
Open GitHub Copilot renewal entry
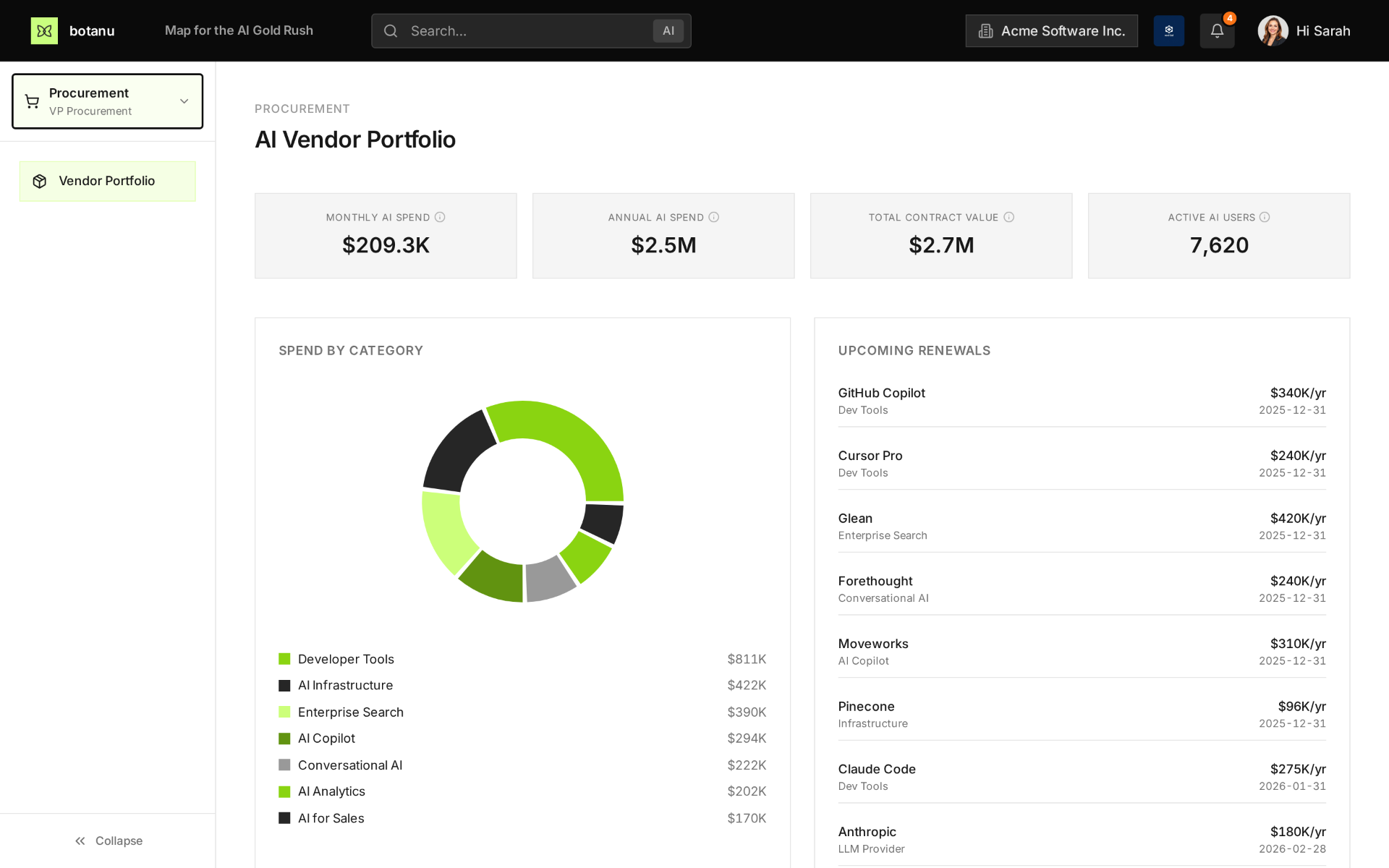point(1082,401)
